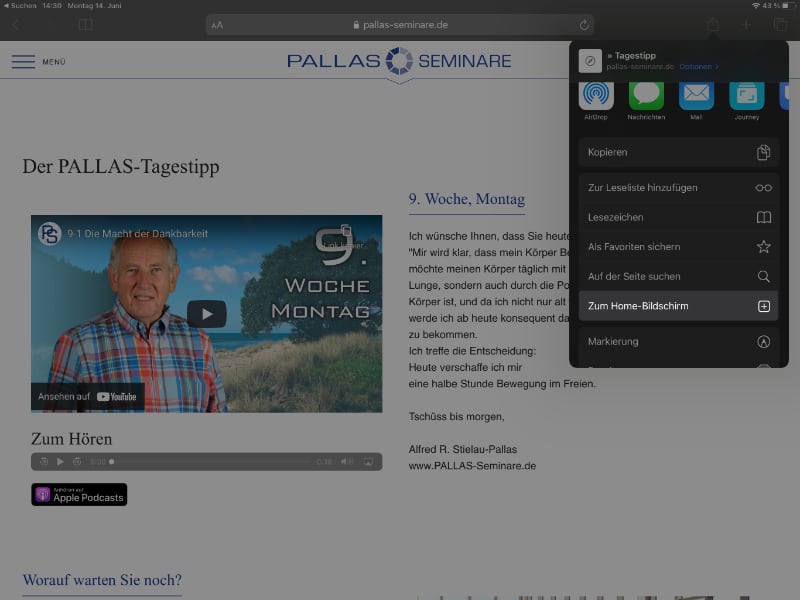
Task: Copy the video link icon
Action: pyautogui.click(x=346, y=230)
